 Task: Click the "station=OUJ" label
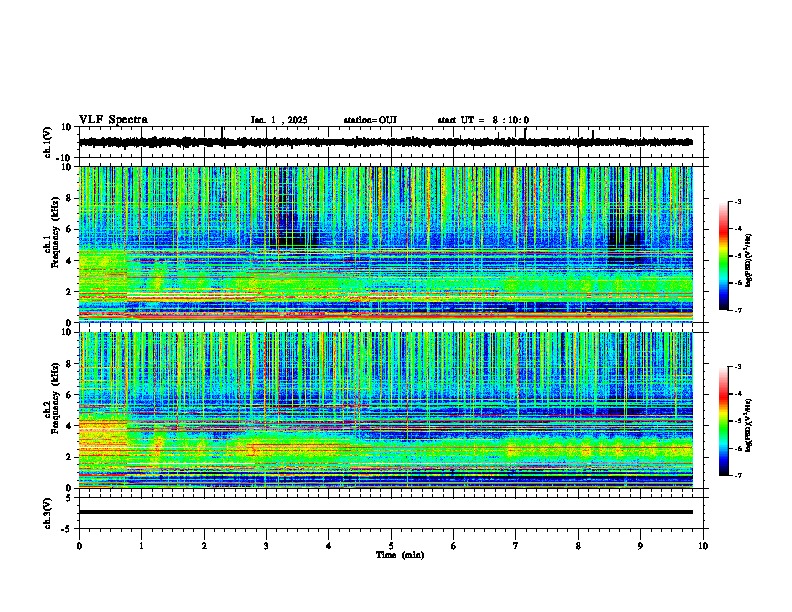pos(370,120)
